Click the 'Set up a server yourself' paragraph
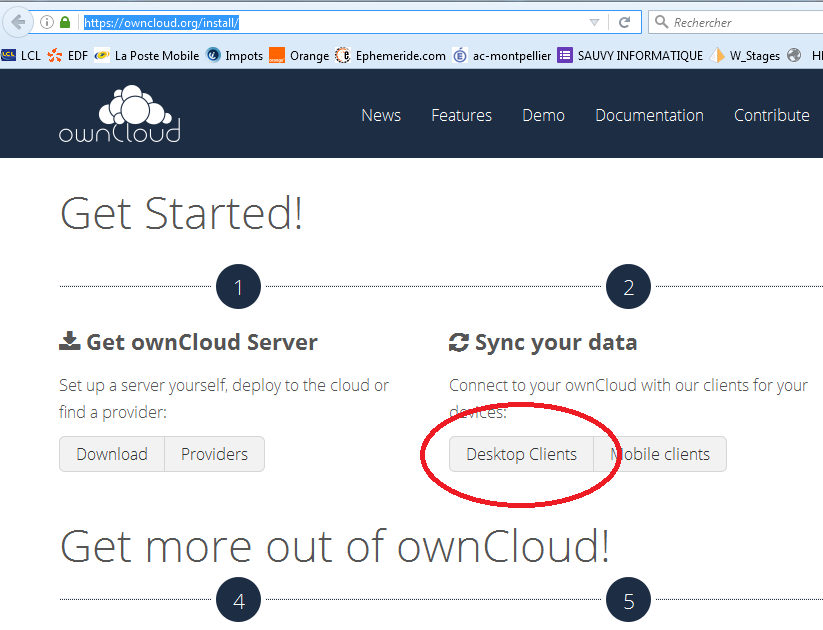The image size is (823, 630). [224, 398]
